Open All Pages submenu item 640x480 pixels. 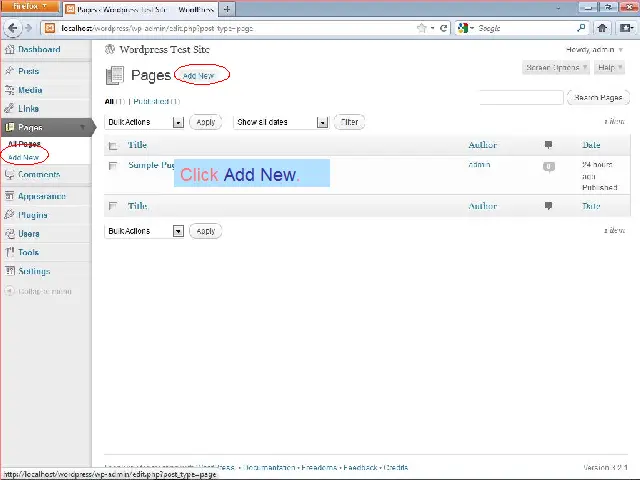[24, 144]
